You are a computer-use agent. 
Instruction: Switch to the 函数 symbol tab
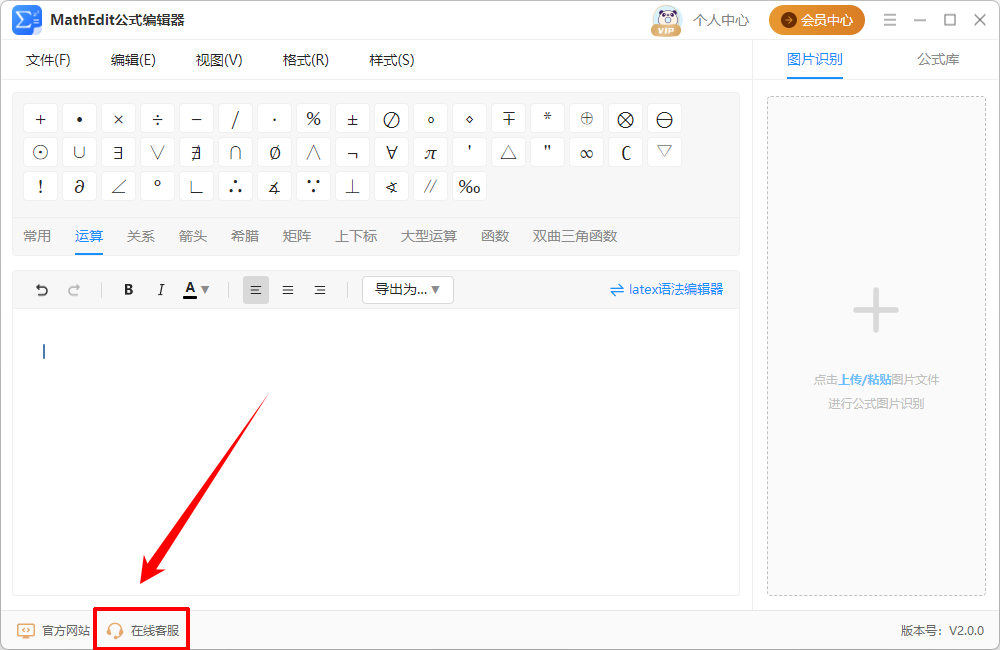click(495, 236)
